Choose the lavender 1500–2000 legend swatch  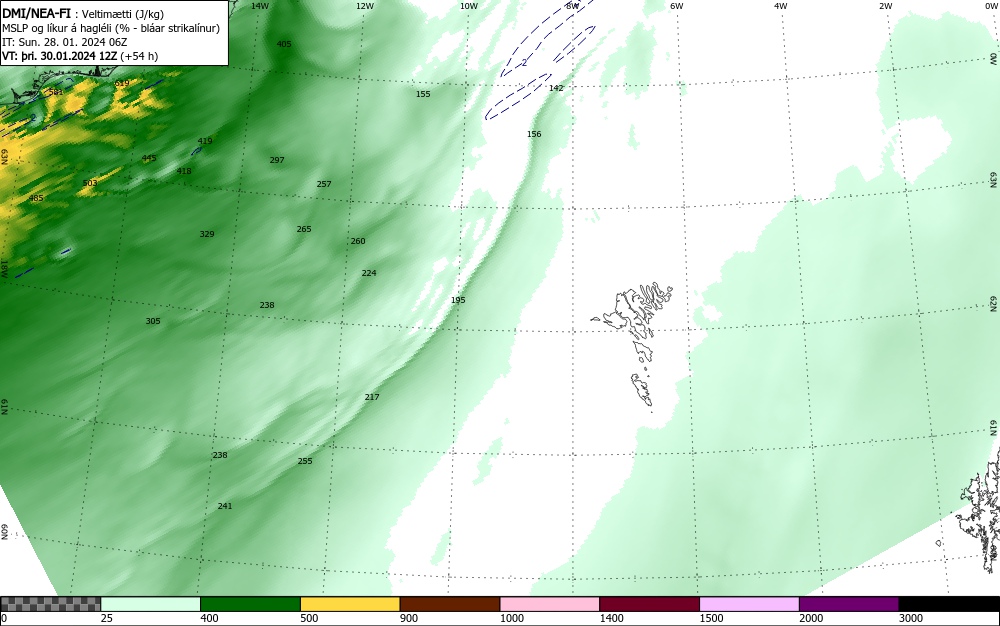[749, 604]
